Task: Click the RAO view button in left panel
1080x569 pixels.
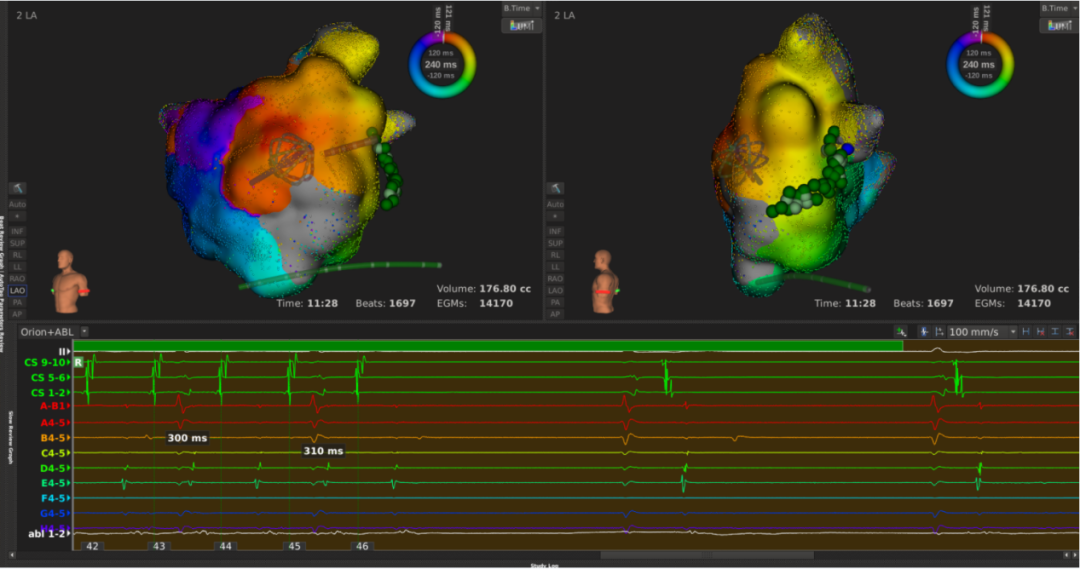Action: pyautogui.click(x=17, y=277)
